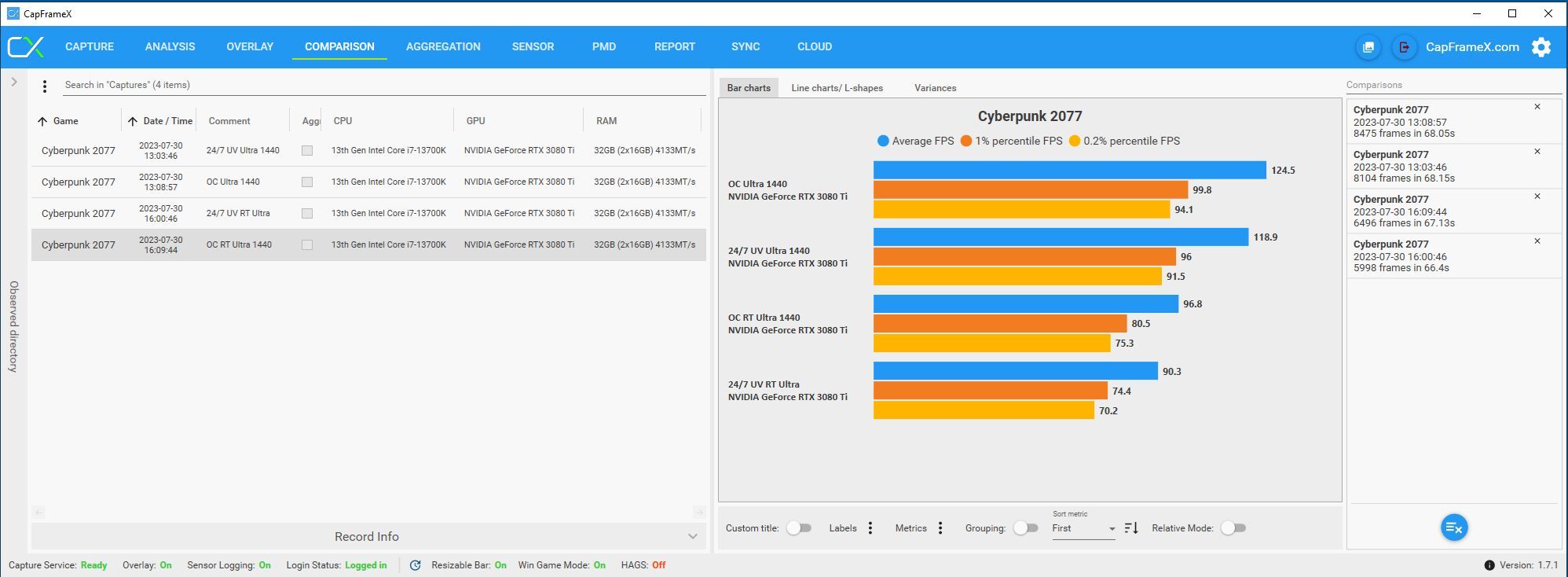This screenshot has width=1568, height=577.
Task: Turn on Relative Mode switch
Action: pyautogui.click(x=1233, y=528)
